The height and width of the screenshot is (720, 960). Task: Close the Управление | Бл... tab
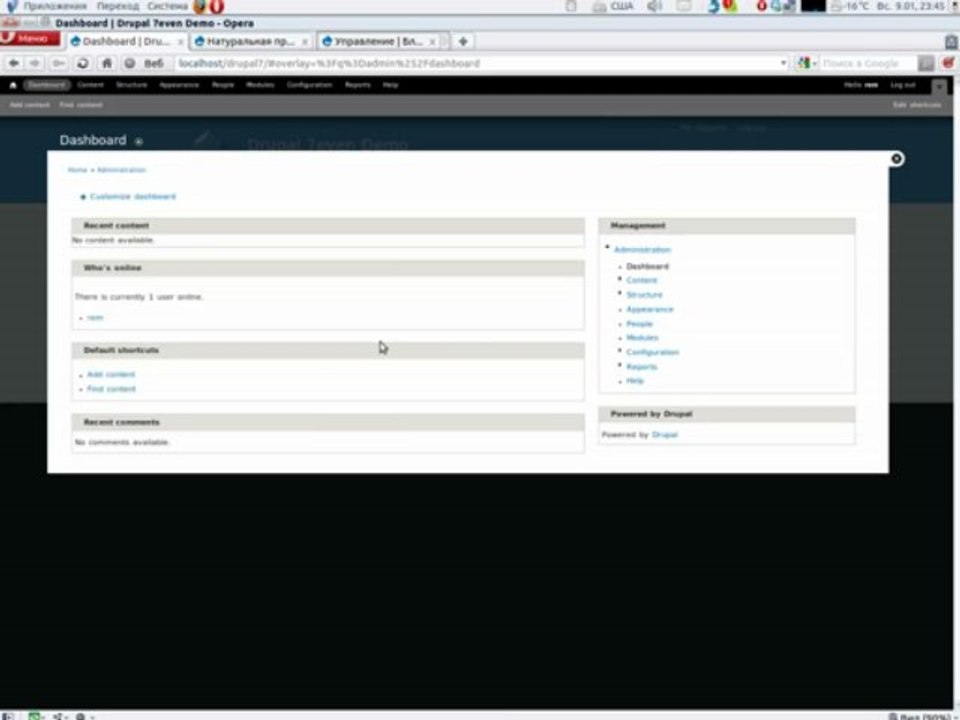pos(432,42)
